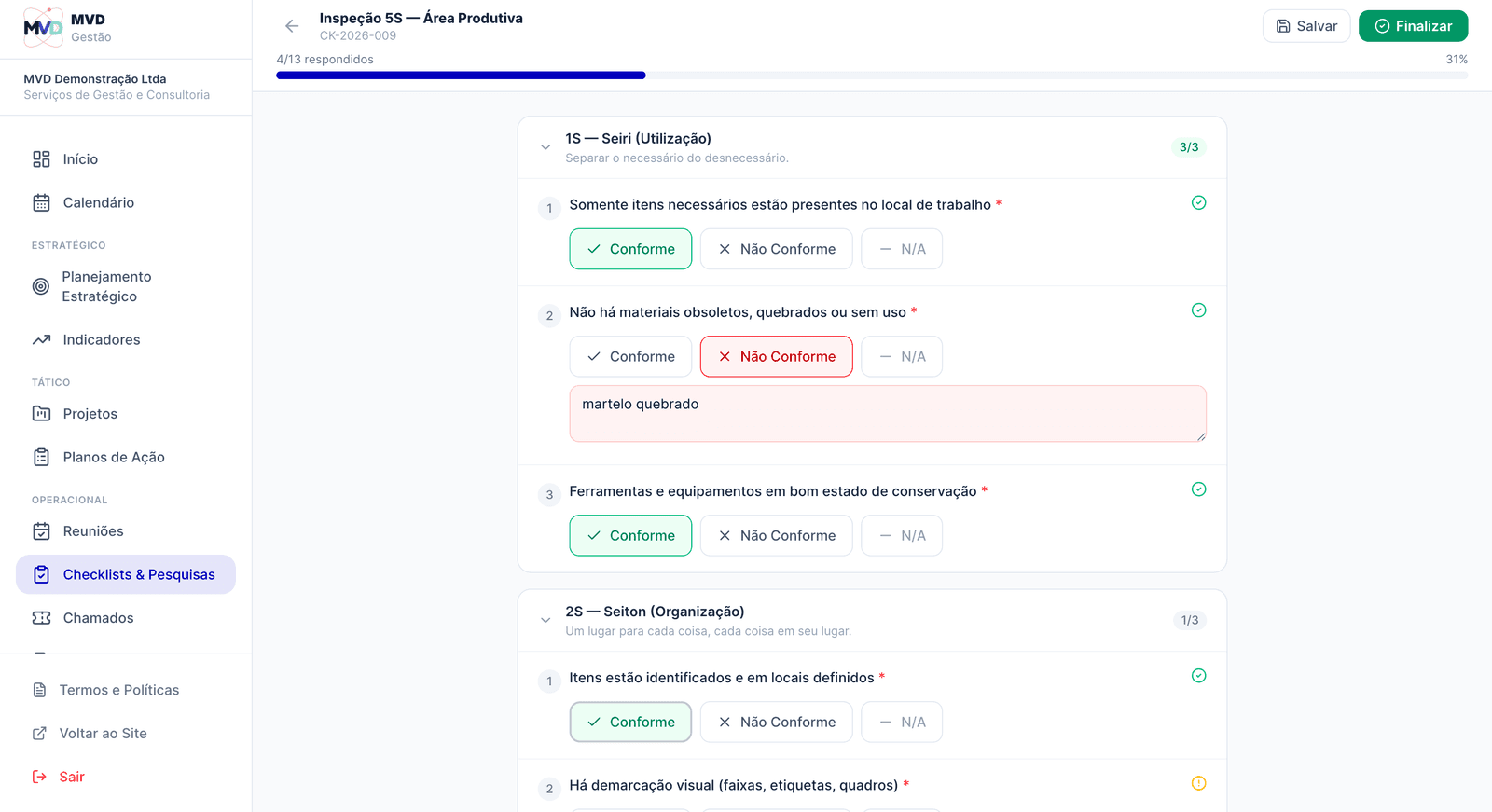Select Conforme for 'Itens estão identificados'
This screenshot has height=812, width=1492.
point(630,722)
